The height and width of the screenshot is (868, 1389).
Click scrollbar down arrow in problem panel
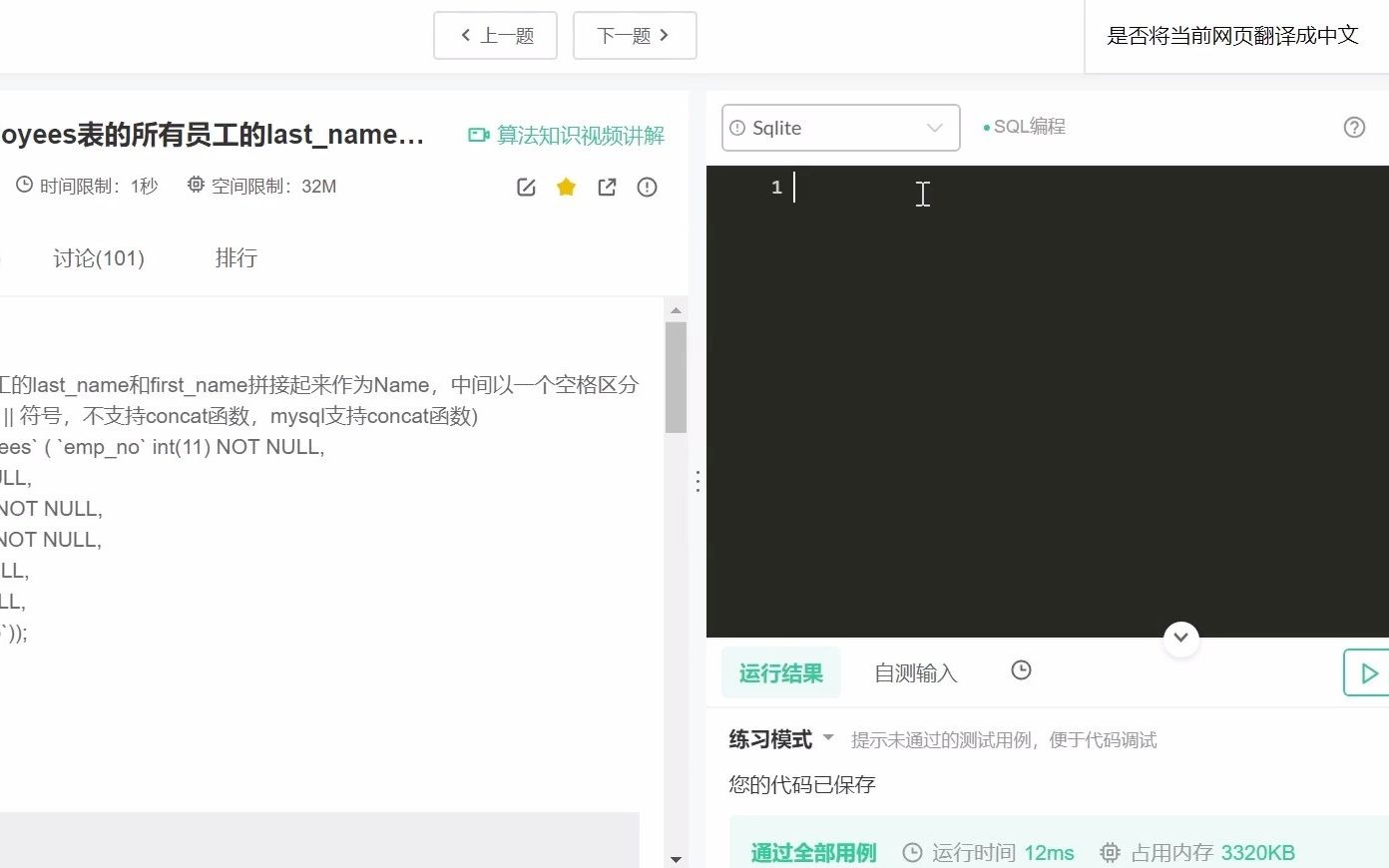click(676, 858)
